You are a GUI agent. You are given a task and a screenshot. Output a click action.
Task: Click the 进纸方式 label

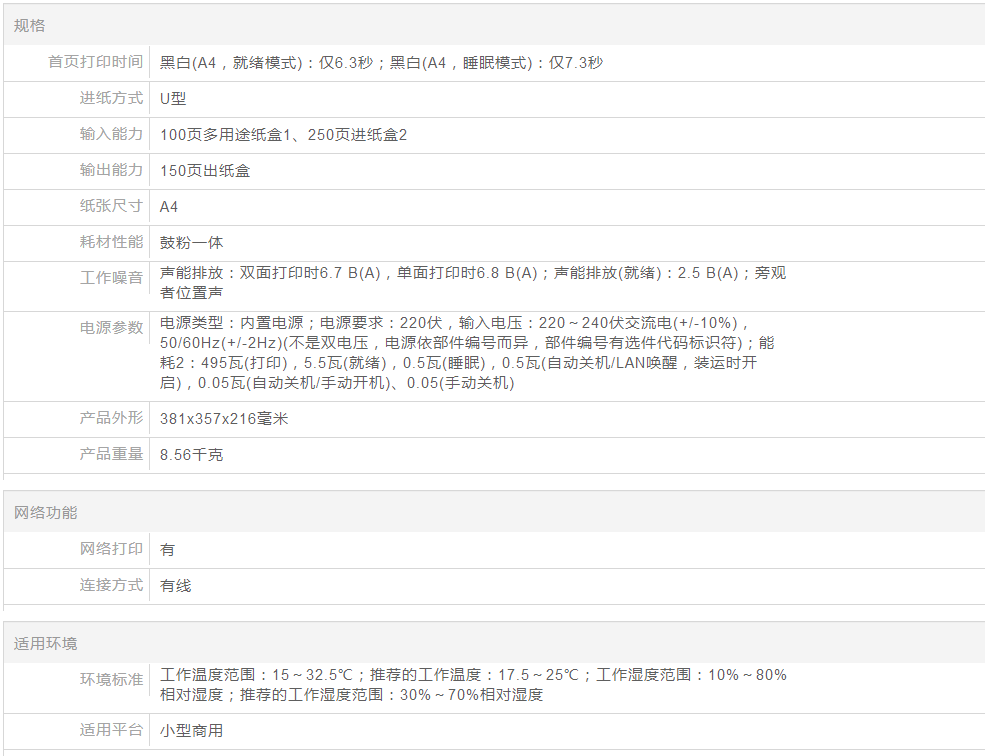click(111, 99)
